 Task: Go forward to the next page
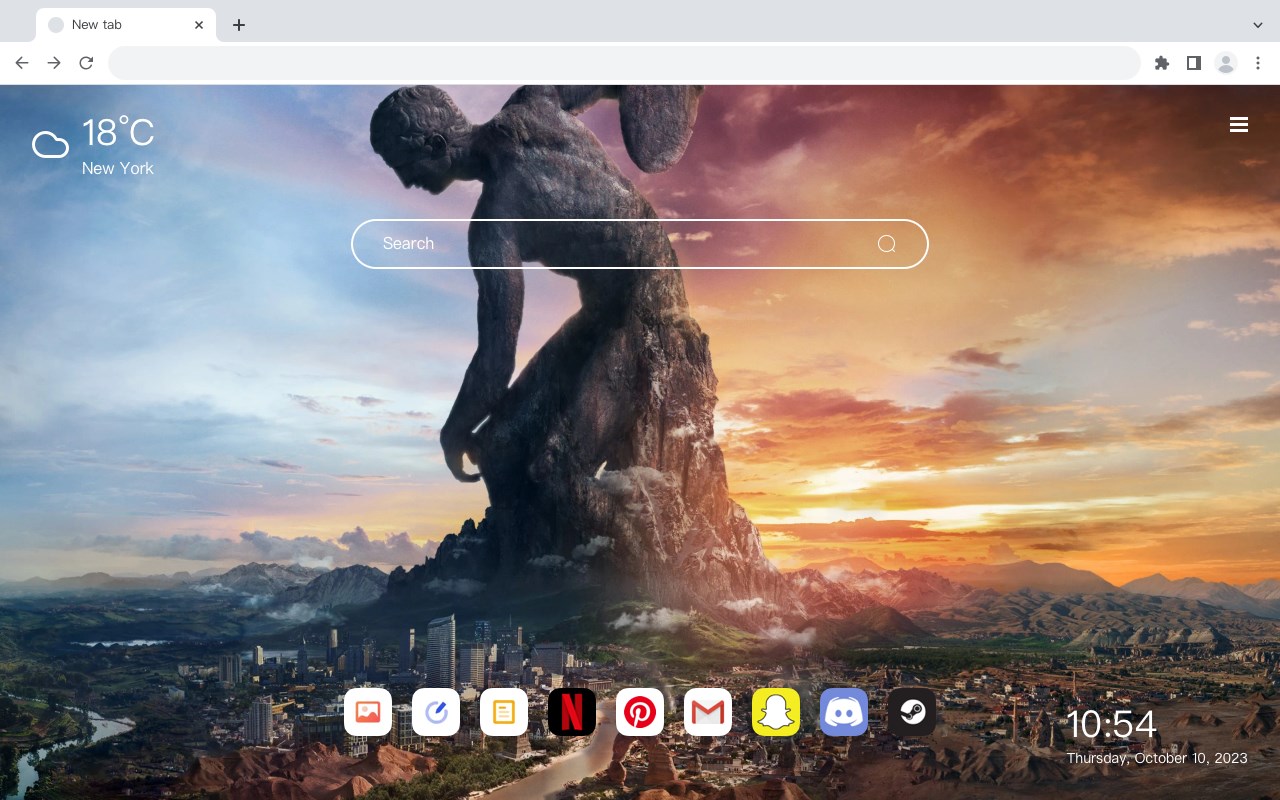coord(54,63)
